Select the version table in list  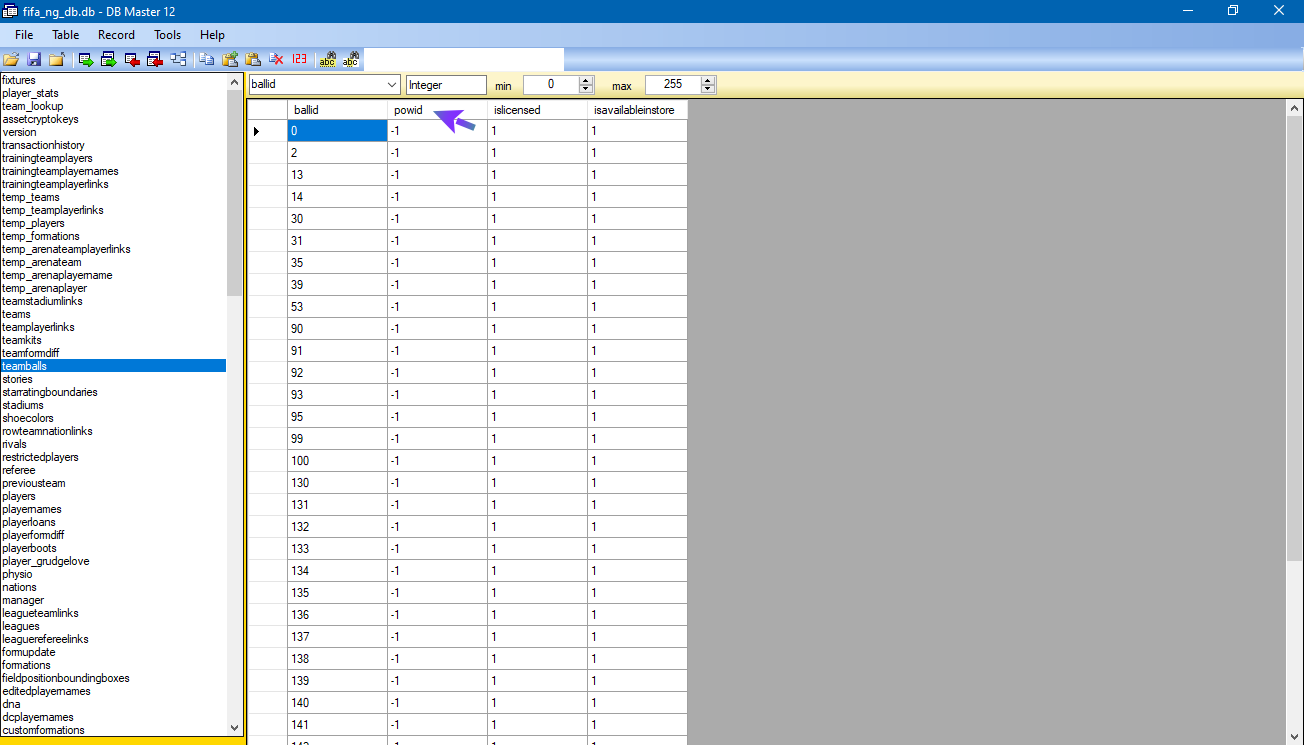[x=113, y=132]
